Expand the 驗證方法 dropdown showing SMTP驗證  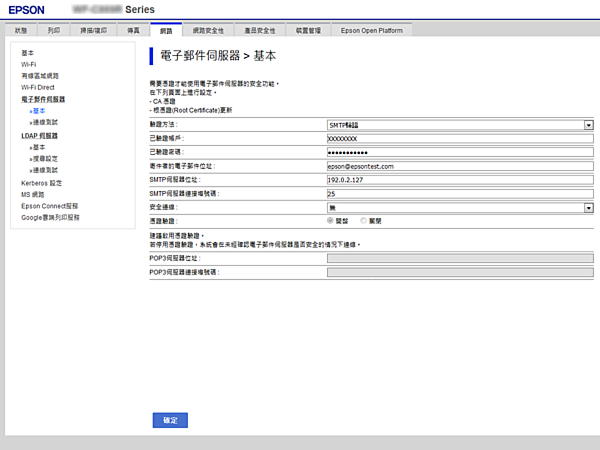coord(459,125)
